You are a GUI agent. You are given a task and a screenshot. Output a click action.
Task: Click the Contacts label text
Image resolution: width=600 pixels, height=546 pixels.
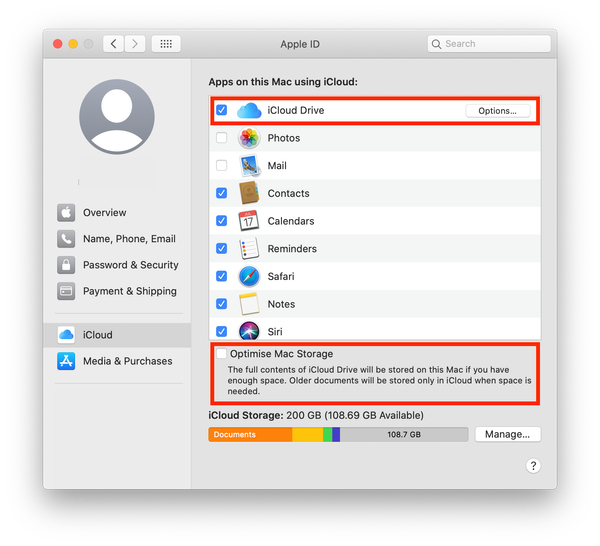pos(289,193)
